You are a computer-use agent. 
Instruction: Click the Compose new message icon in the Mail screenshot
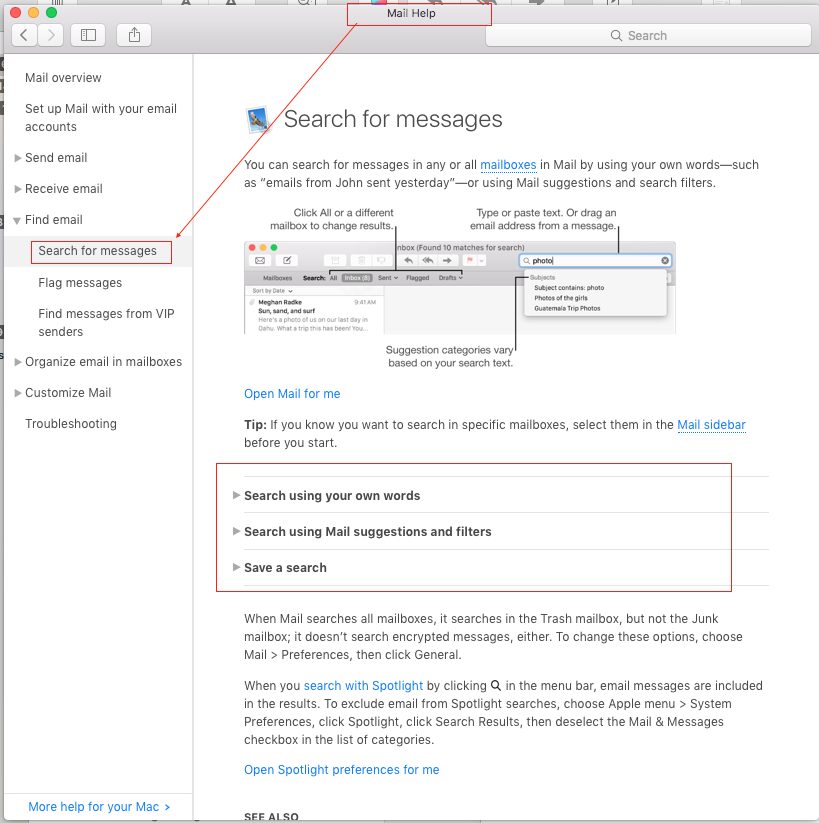[x=286, y=261]
